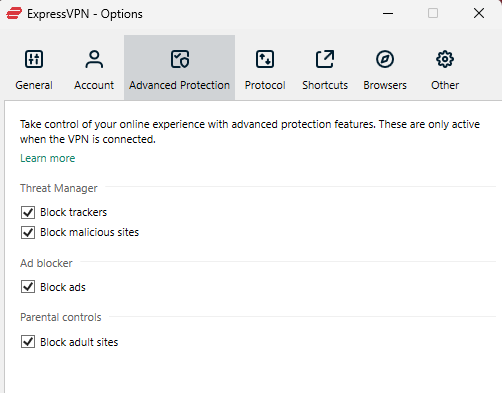
Task: Select the Advanced Protection shield icon tab
Action: [x=179, y=68]
